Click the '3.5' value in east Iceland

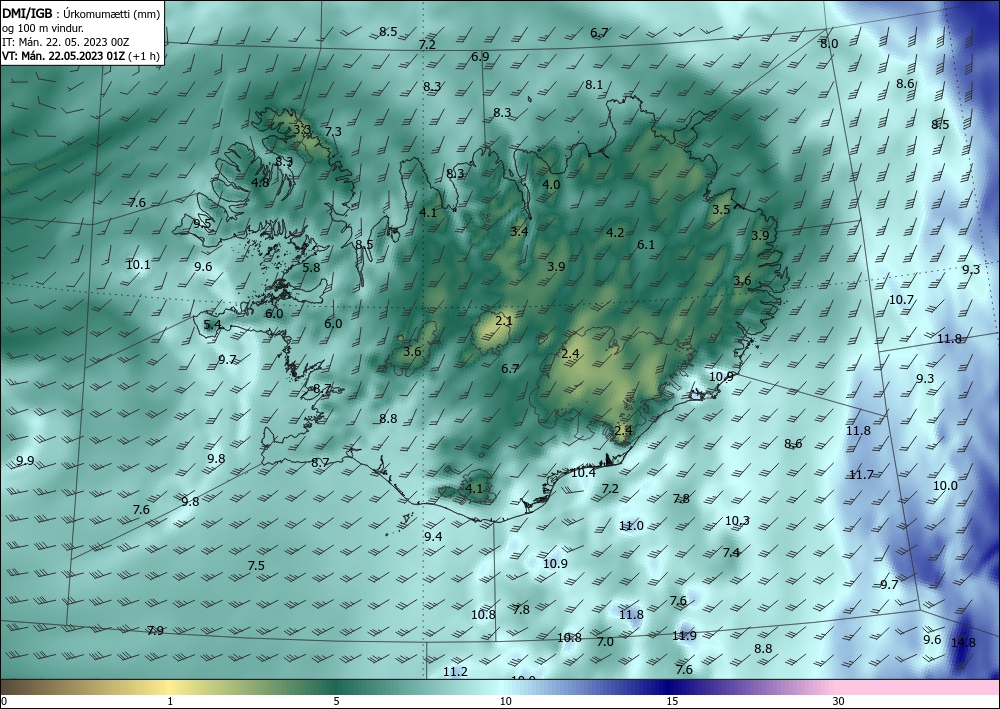point(721,210)
